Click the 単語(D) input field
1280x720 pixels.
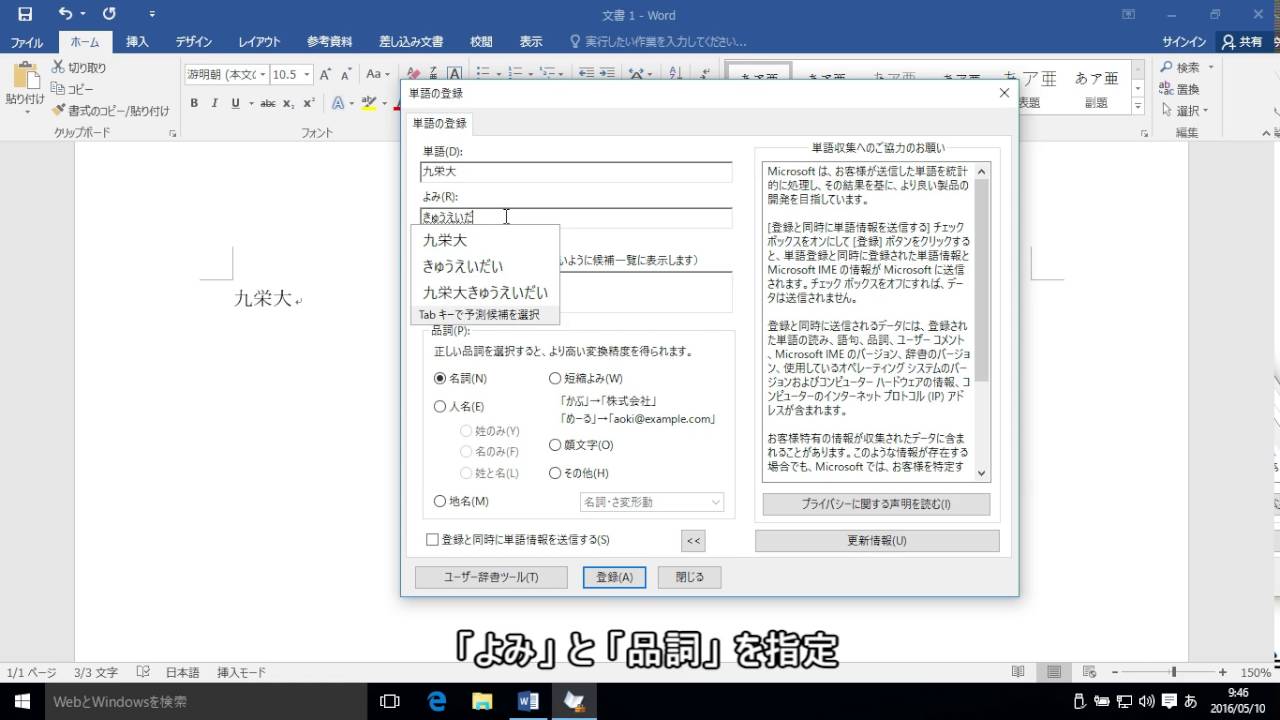click(576, 172)
